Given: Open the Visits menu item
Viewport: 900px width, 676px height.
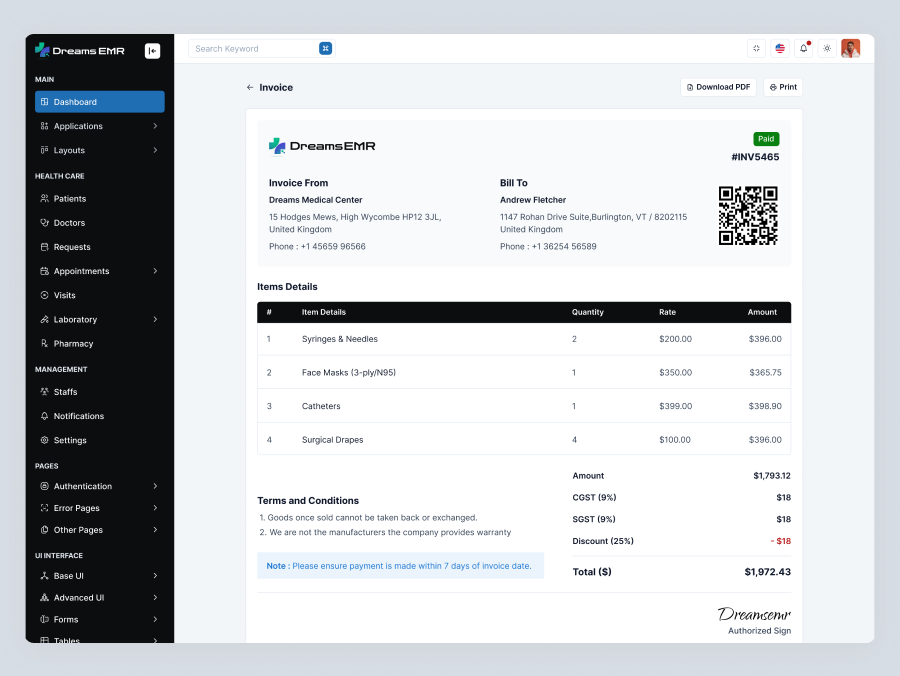Looking at the screenshot, I should [100, 295].
